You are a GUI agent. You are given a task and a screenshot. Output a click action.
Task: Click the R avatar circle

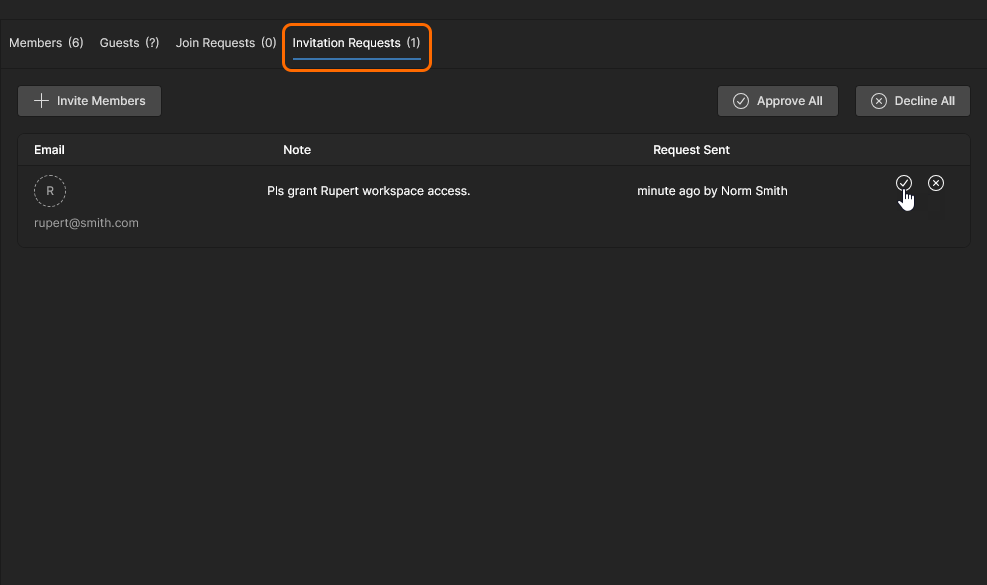pyautogui.click(x=50, y=190)
